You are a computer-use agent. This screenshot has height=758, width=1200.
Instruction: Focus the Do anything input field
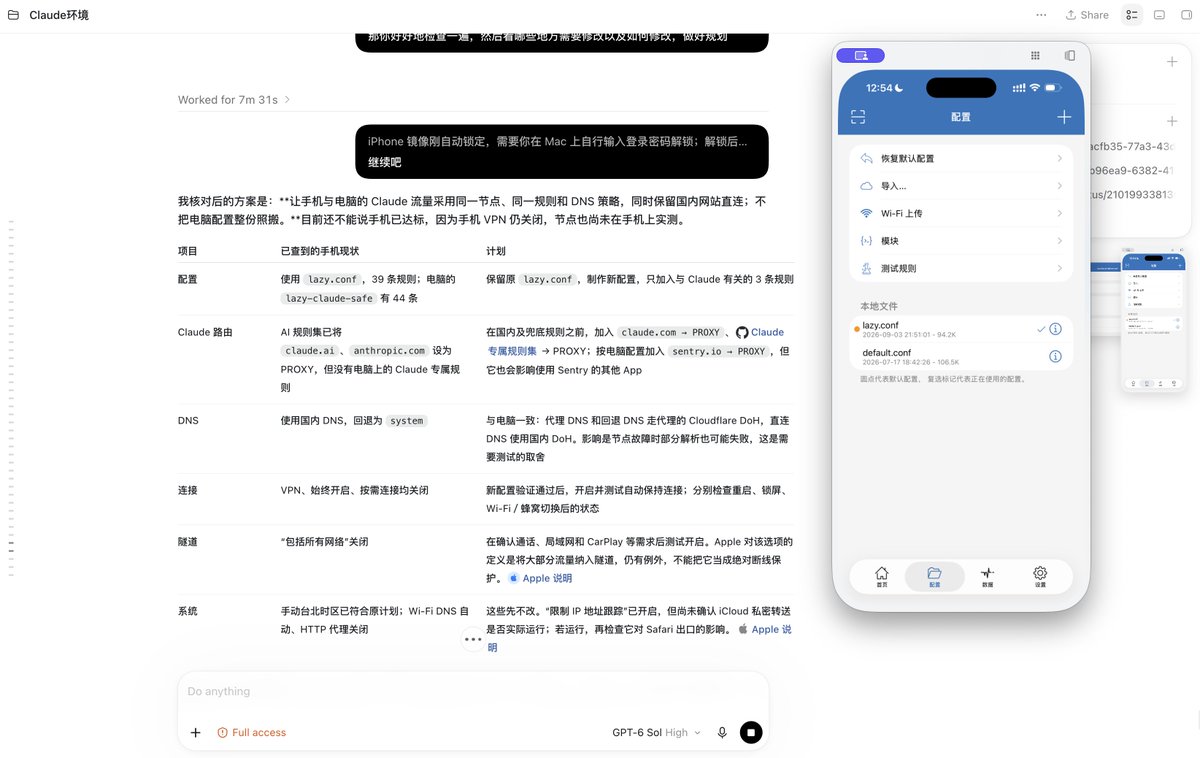tap(473, 691)
